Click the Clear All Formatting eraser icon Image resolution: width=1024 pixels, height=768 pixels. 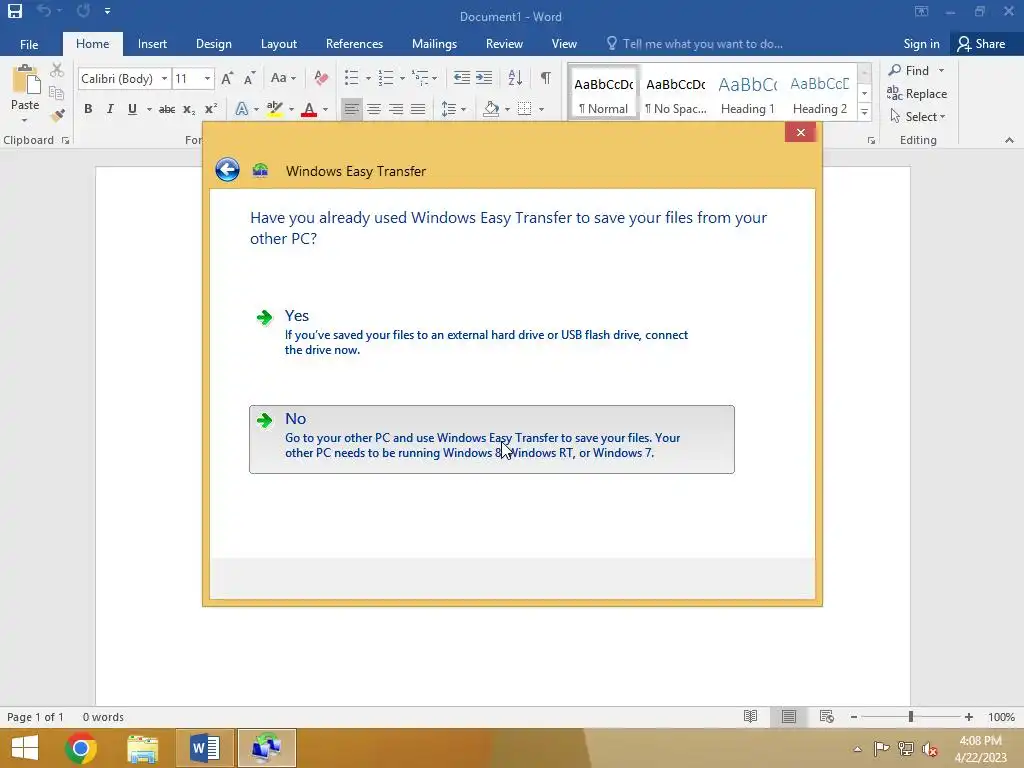click(x=321, y=78)
